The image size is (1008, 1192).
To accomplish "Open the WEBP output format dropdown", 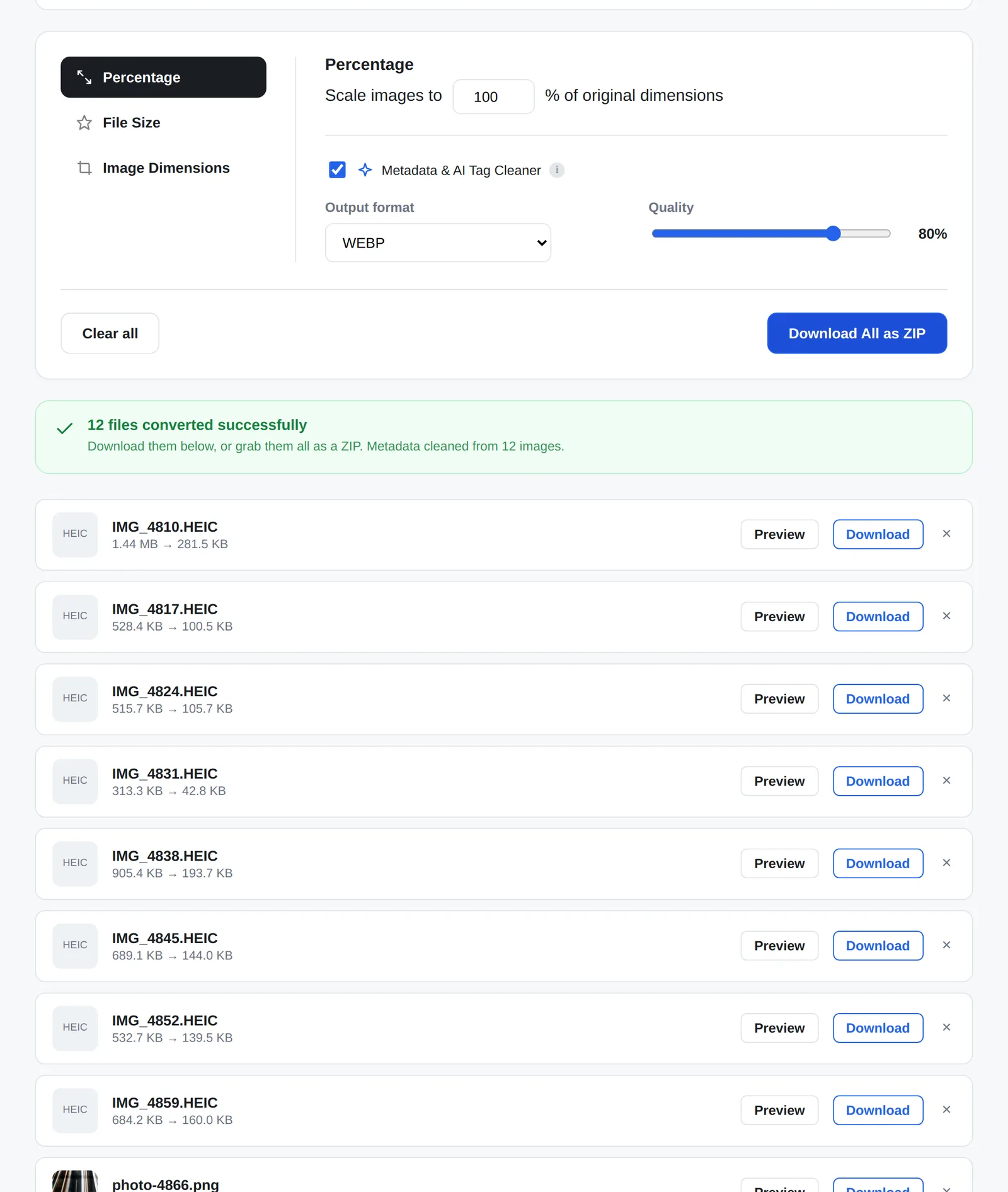I will point(438,243).
